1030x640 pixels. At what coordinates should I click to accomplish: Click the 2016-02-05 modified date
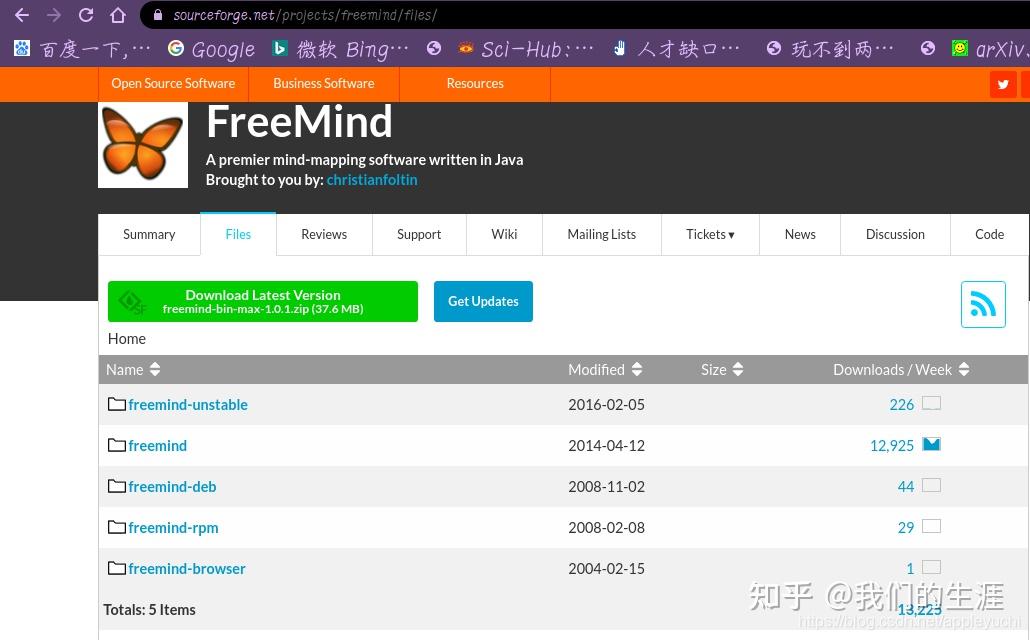(606, 405)
